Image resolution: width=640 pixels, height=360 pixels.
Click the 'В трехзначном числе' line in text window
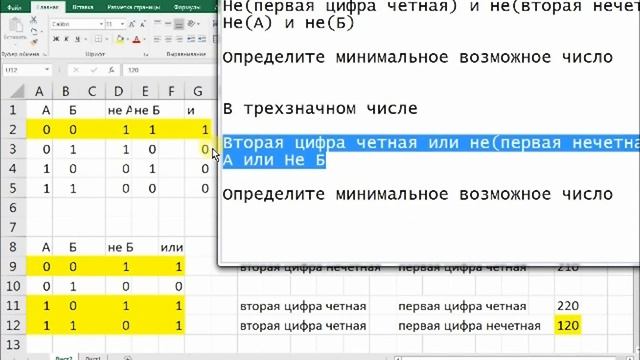(x=320, y=109)
